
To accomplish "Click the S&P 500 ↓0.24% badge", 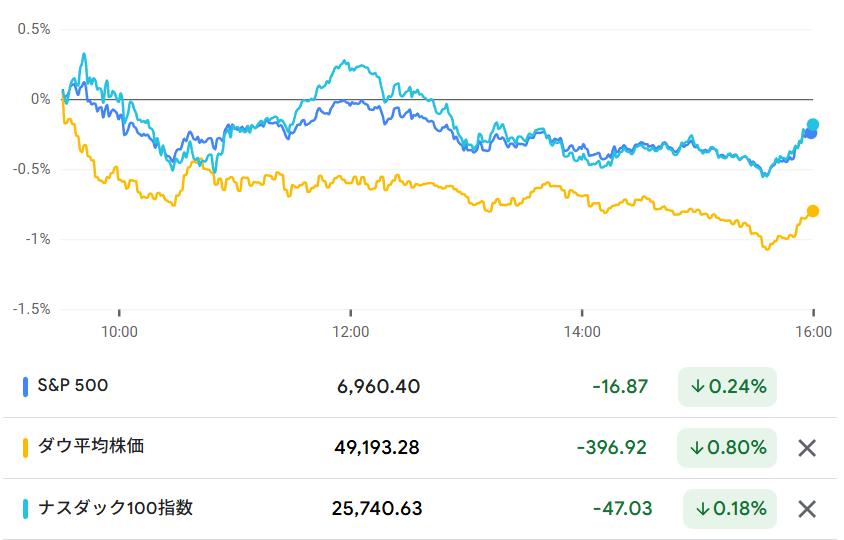I will 727,387.
